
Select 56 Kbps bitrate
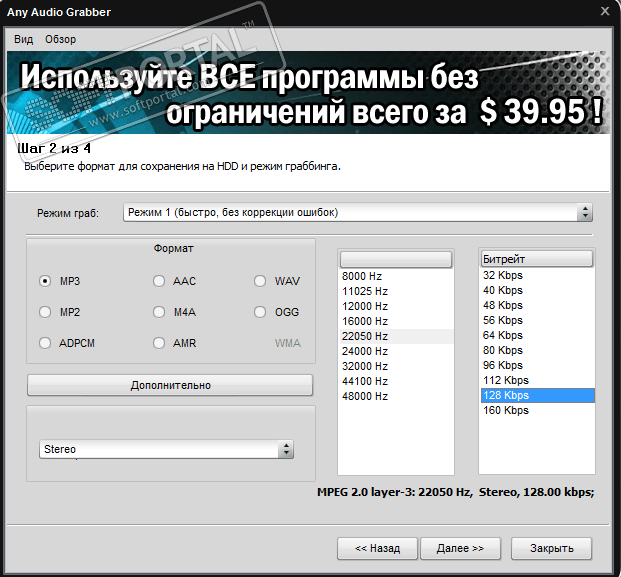537,320
